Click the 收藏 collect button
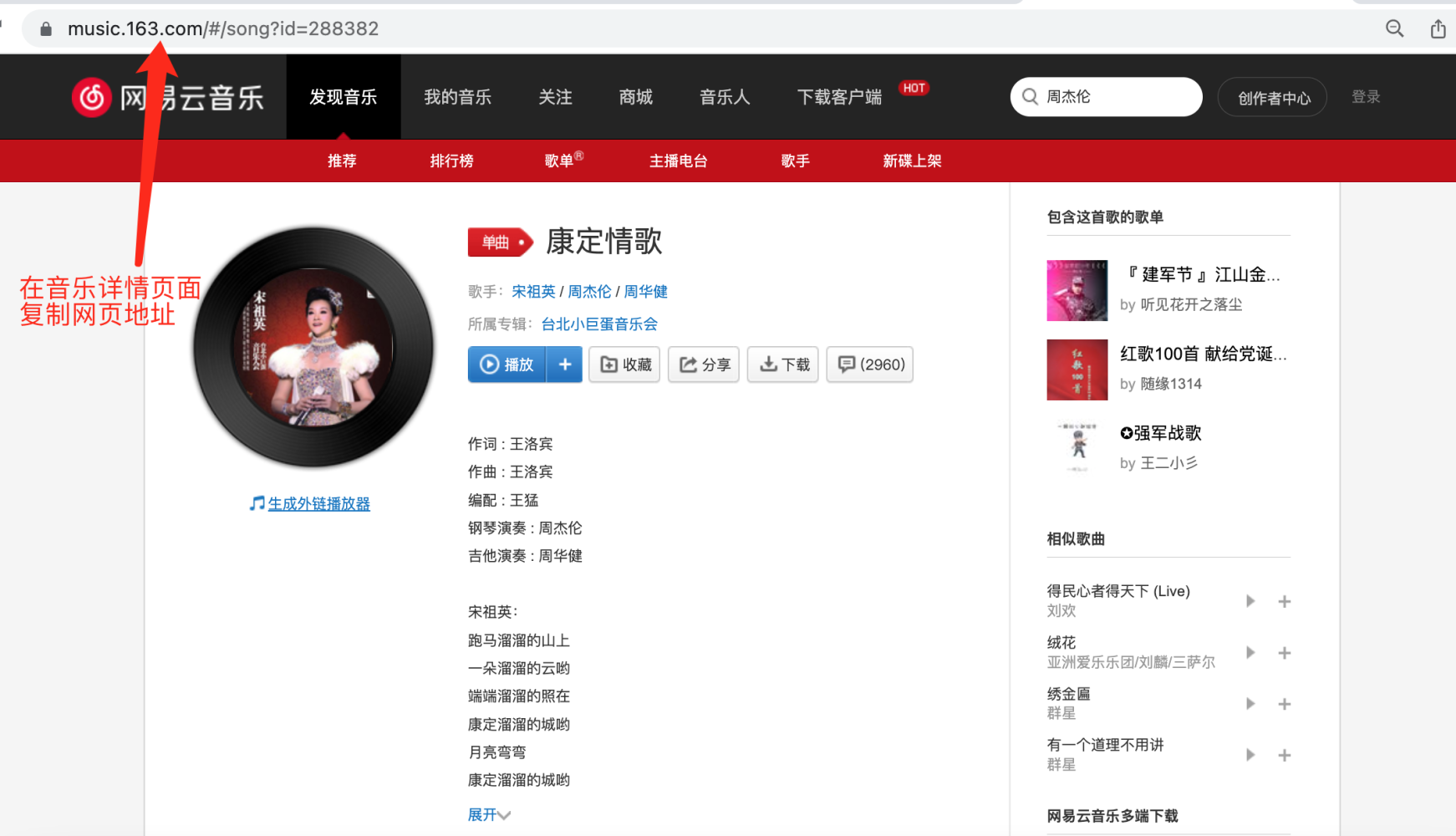The width and height of the screenshot is (1456, 836). [624, 364]
